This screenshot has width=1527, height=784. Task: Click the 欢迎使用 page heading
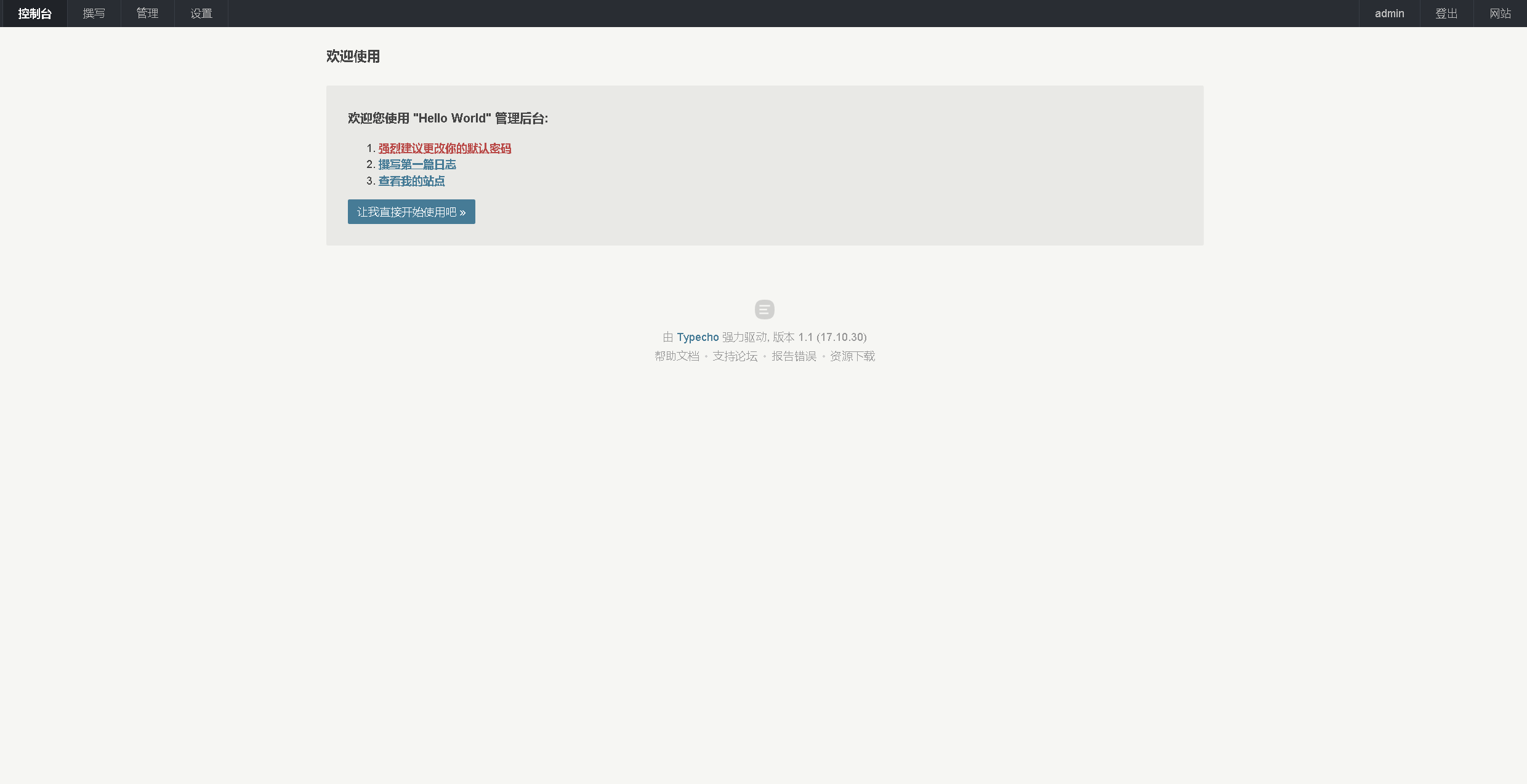click(x=353, y=57)
